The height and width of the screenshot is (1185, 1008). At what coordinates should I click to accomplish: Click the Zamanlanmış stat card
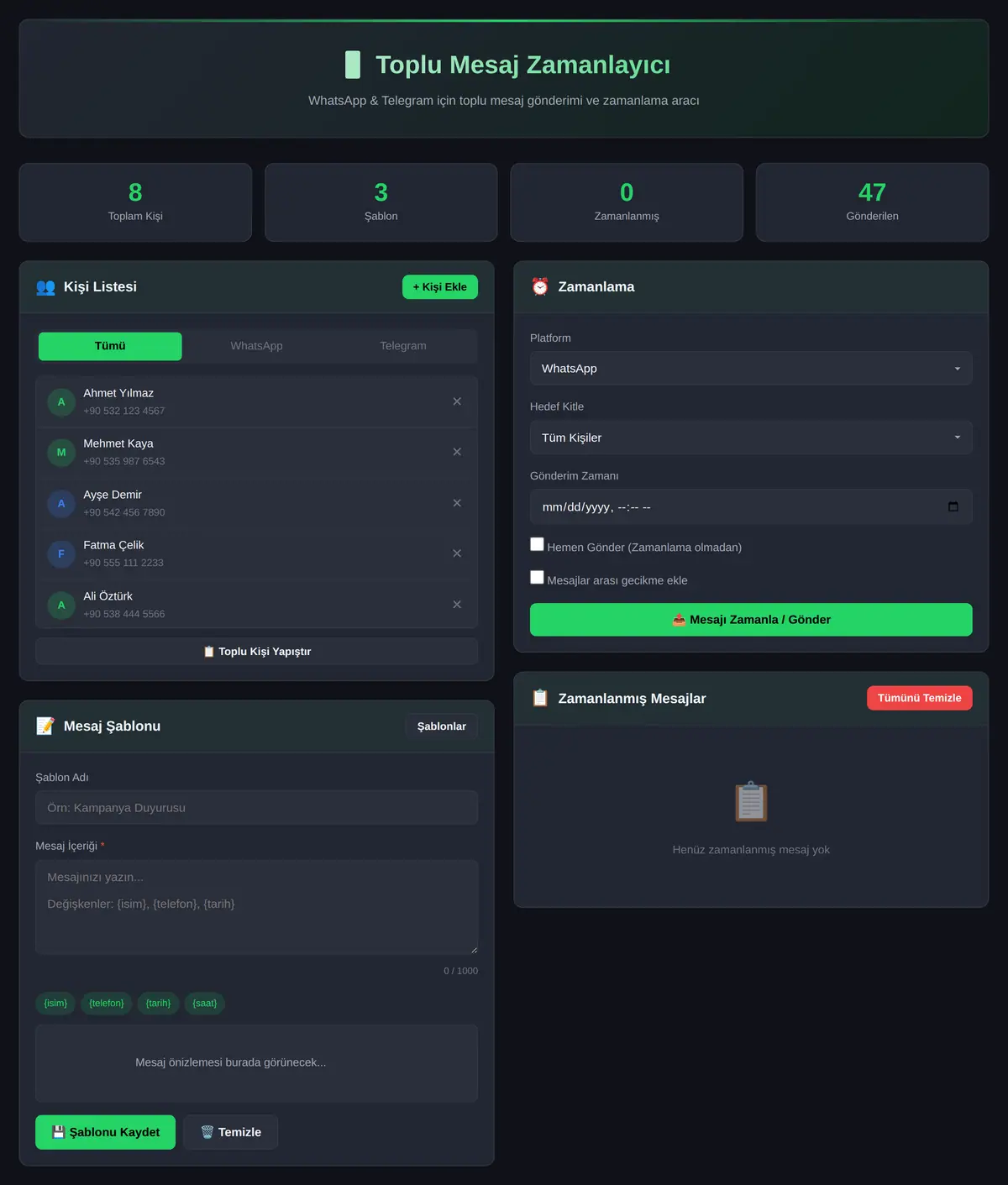[627, 202]
